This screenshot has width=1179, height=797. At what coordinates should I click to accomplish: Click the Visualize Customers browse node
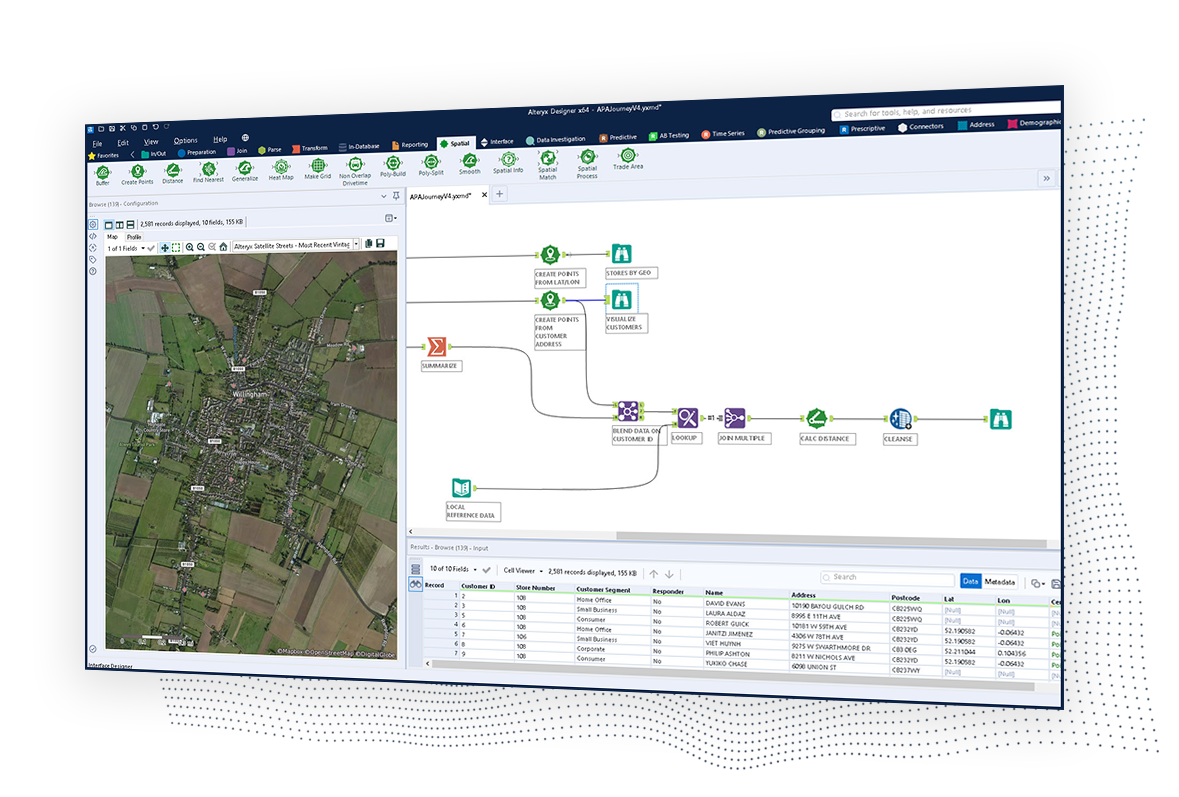click(621, 299)
